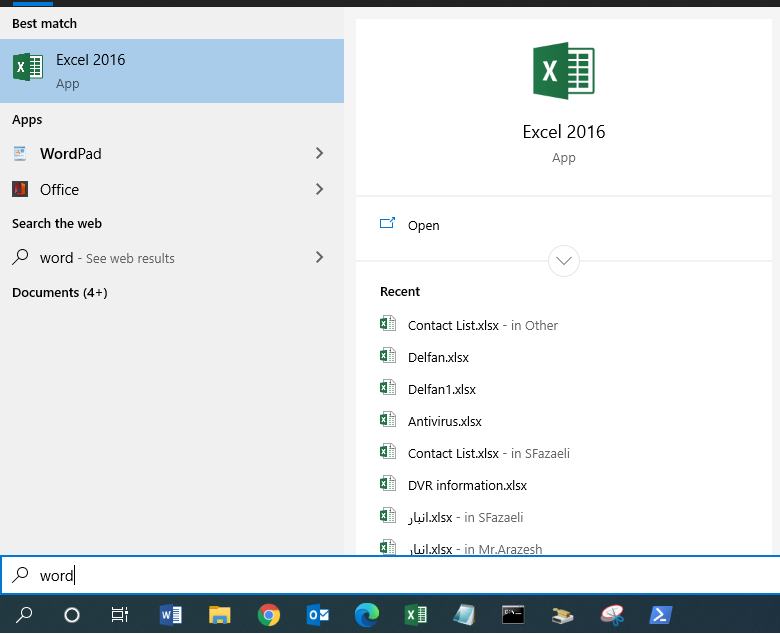This screenshot has width=780, height=634.
Task: Click the Apps section heading
Action: 27,120
